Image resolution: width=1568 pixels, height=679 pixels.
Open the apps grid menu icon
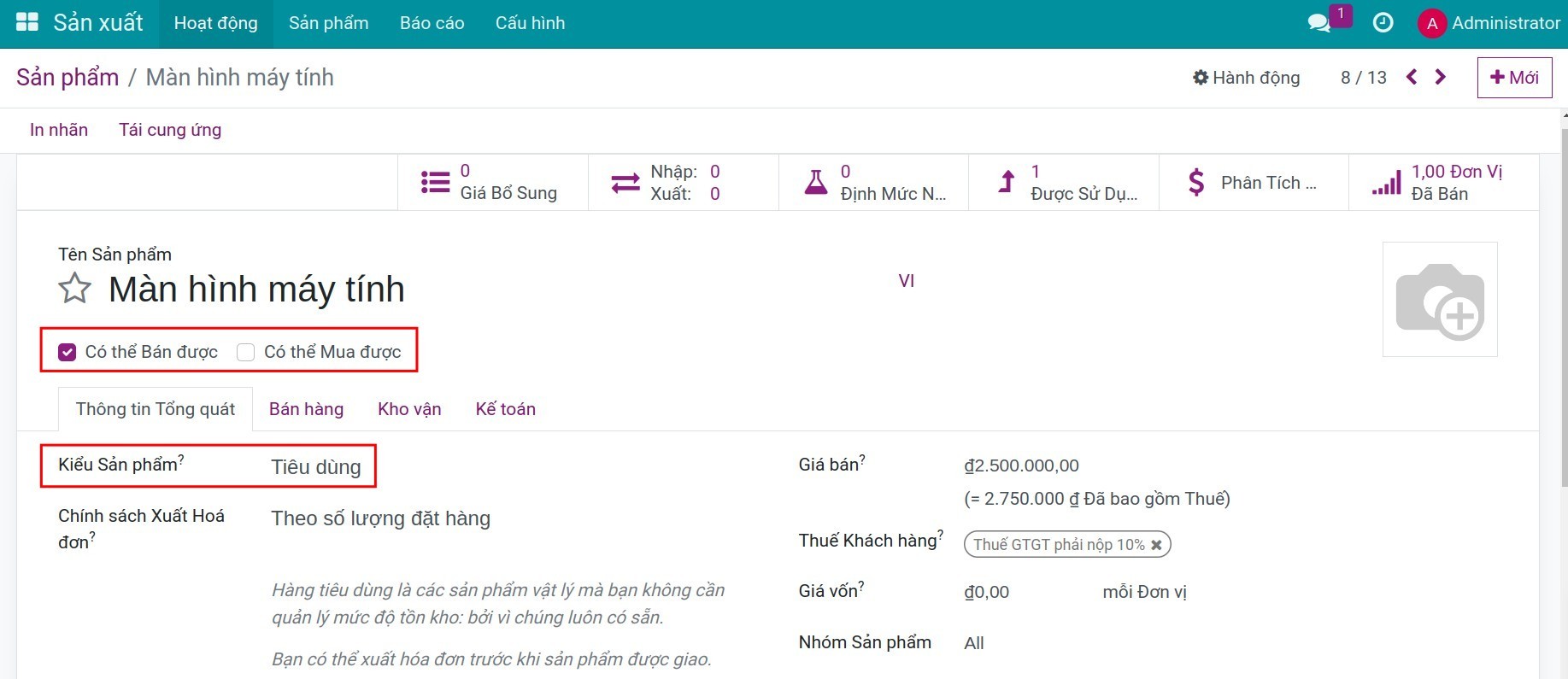pyautogui.click(x=27, y=23)
